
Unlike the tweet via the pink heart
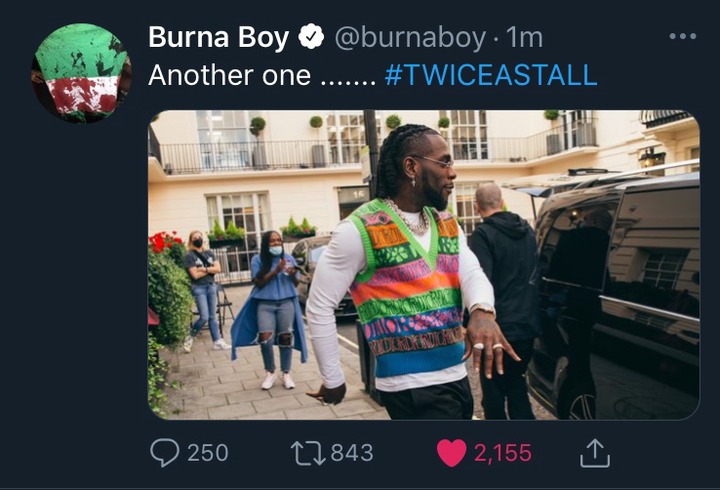point(451,453)
